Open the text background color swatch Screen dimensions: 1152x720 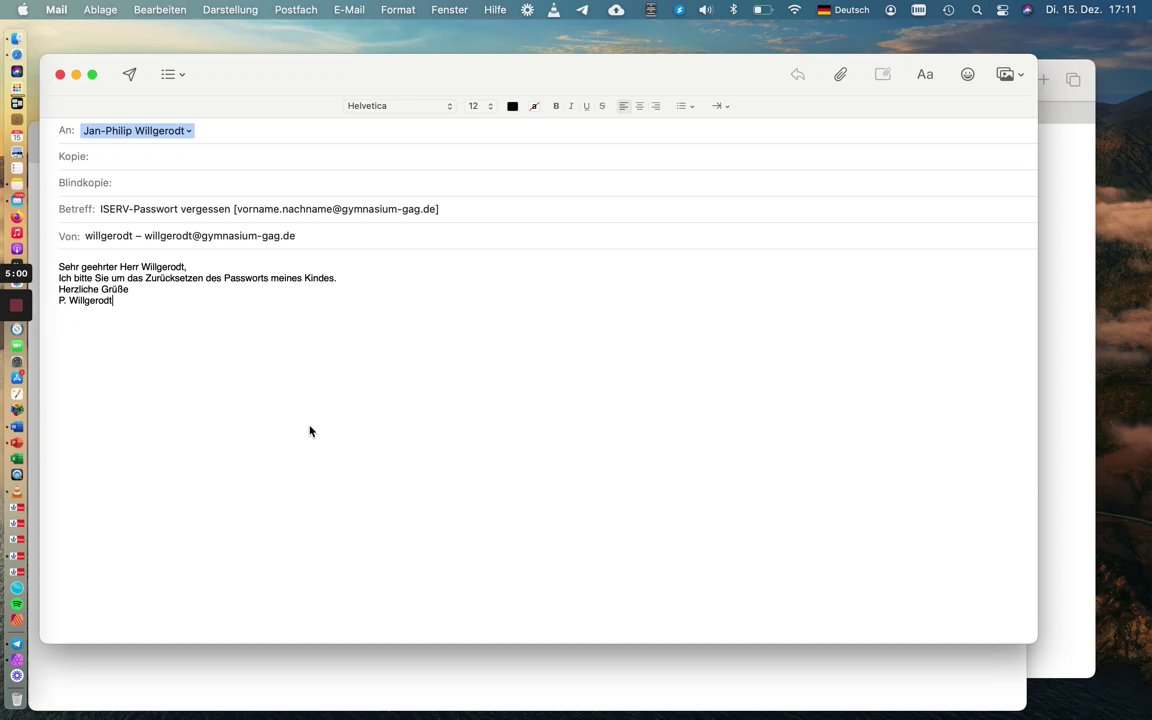tap(534, 107)
